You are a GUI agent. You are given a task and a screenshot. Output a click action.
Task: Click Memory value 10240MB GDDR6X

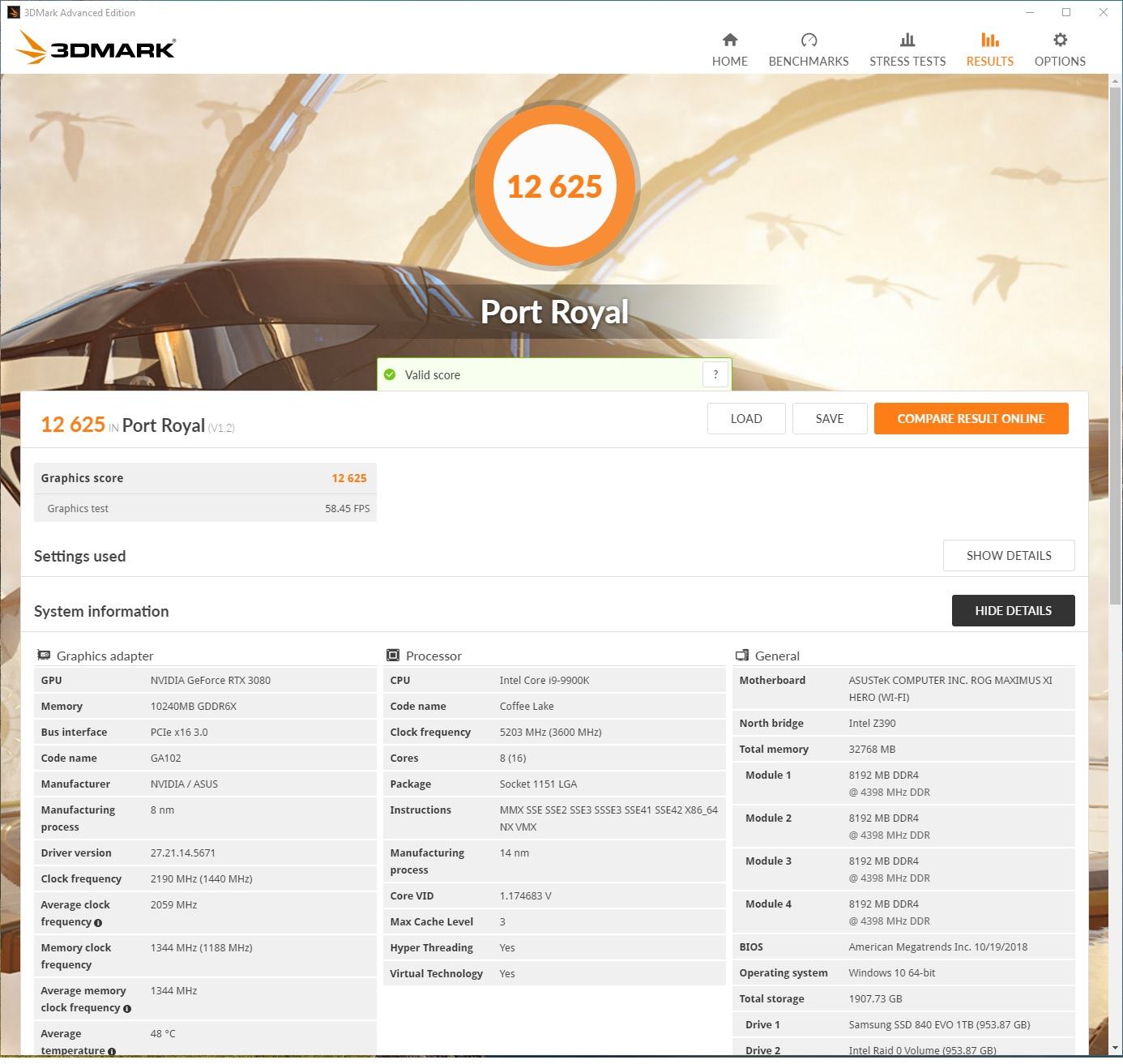(x=194, y=706)
